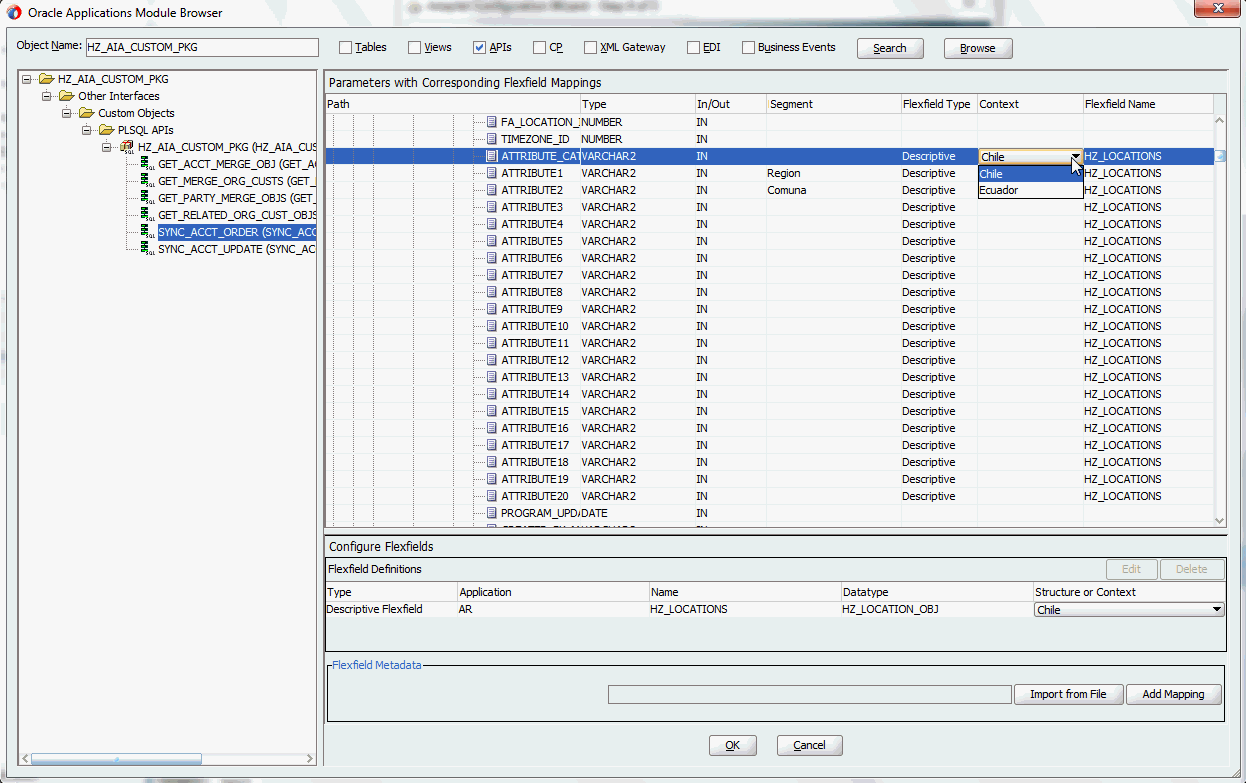Toggle the CP checkbox
The image size is (1246, 783).
539,47
